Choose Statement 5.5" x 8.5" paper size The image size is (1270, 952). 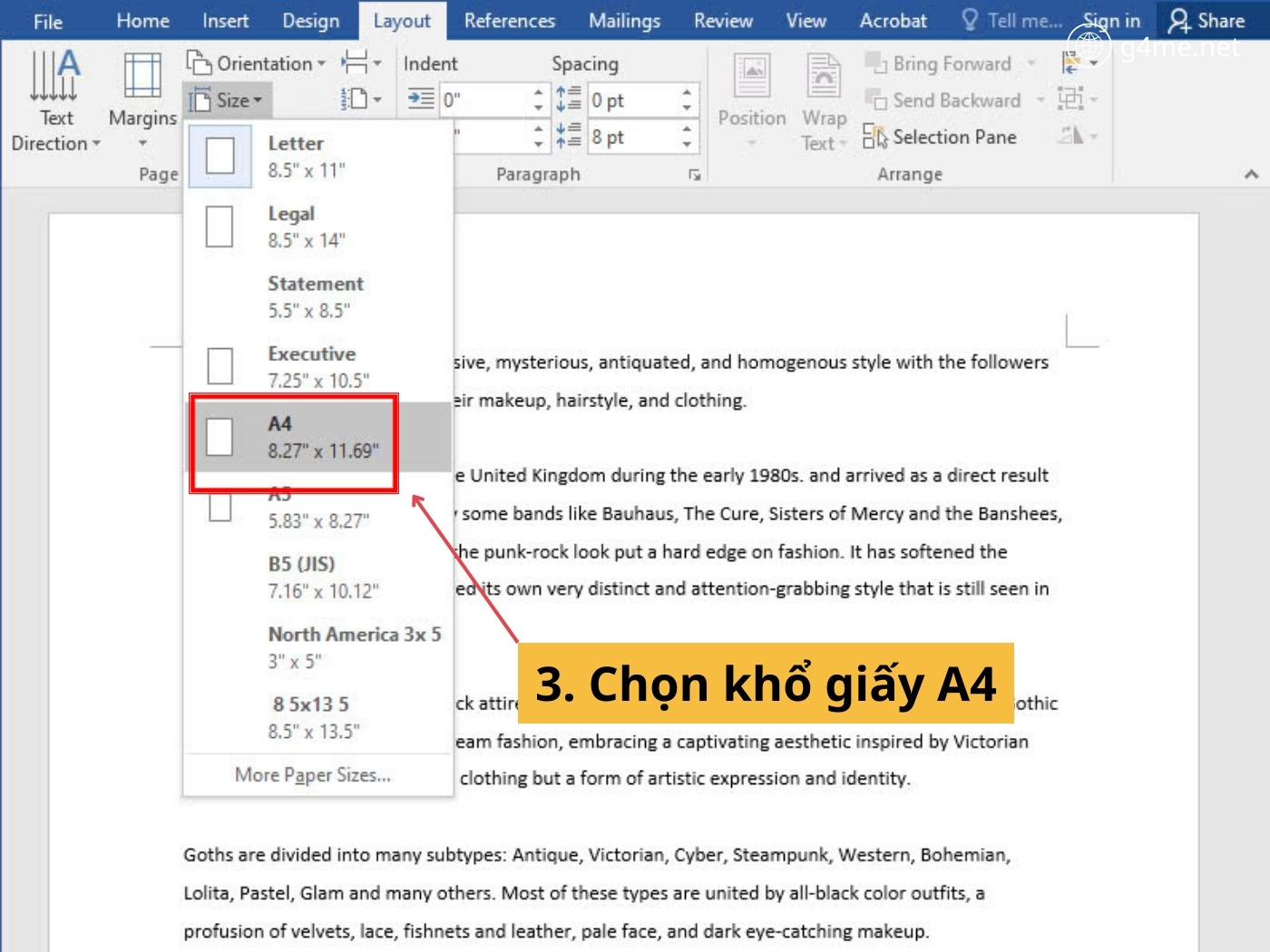pyautogui.click(x=318, y=296)
